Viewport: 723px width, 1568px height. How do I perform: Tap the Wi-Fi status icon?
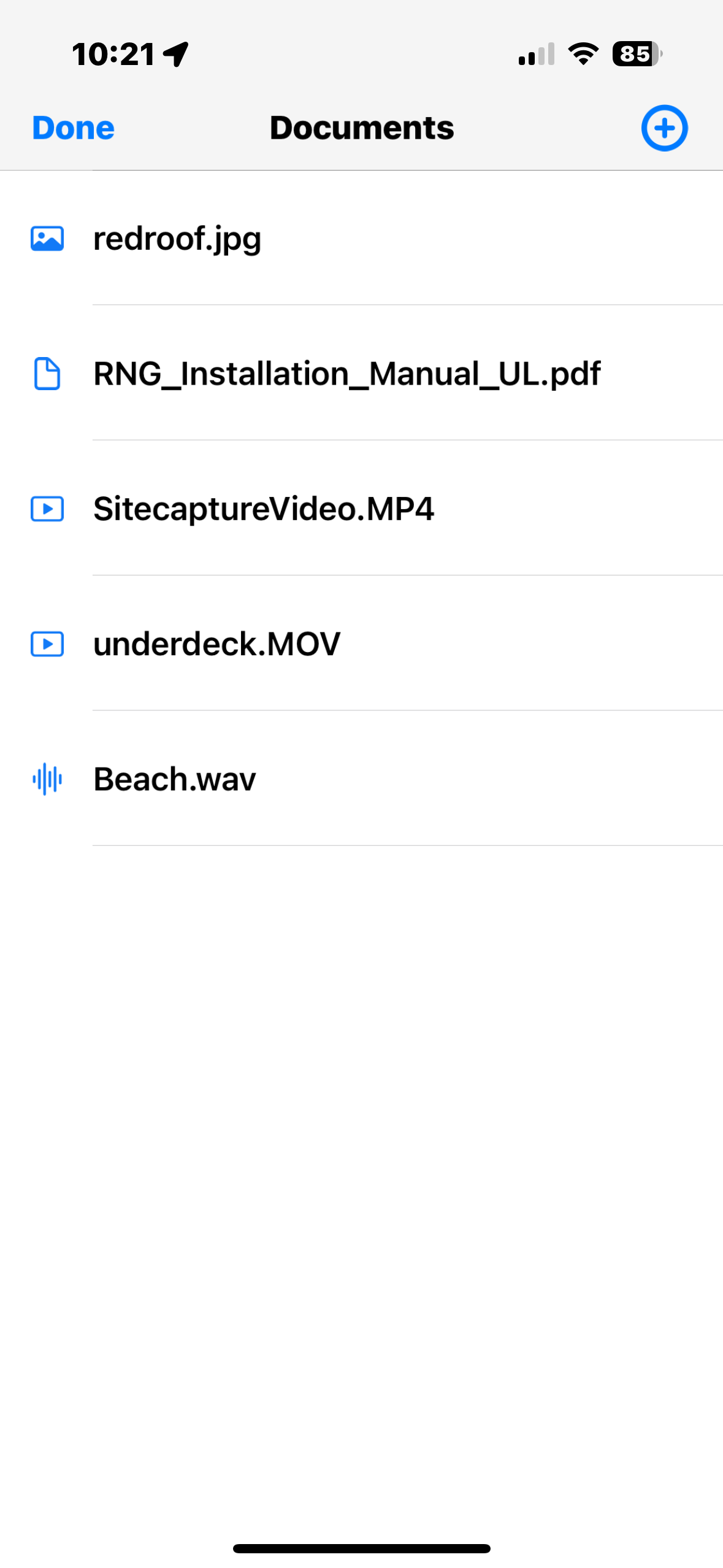583,54
